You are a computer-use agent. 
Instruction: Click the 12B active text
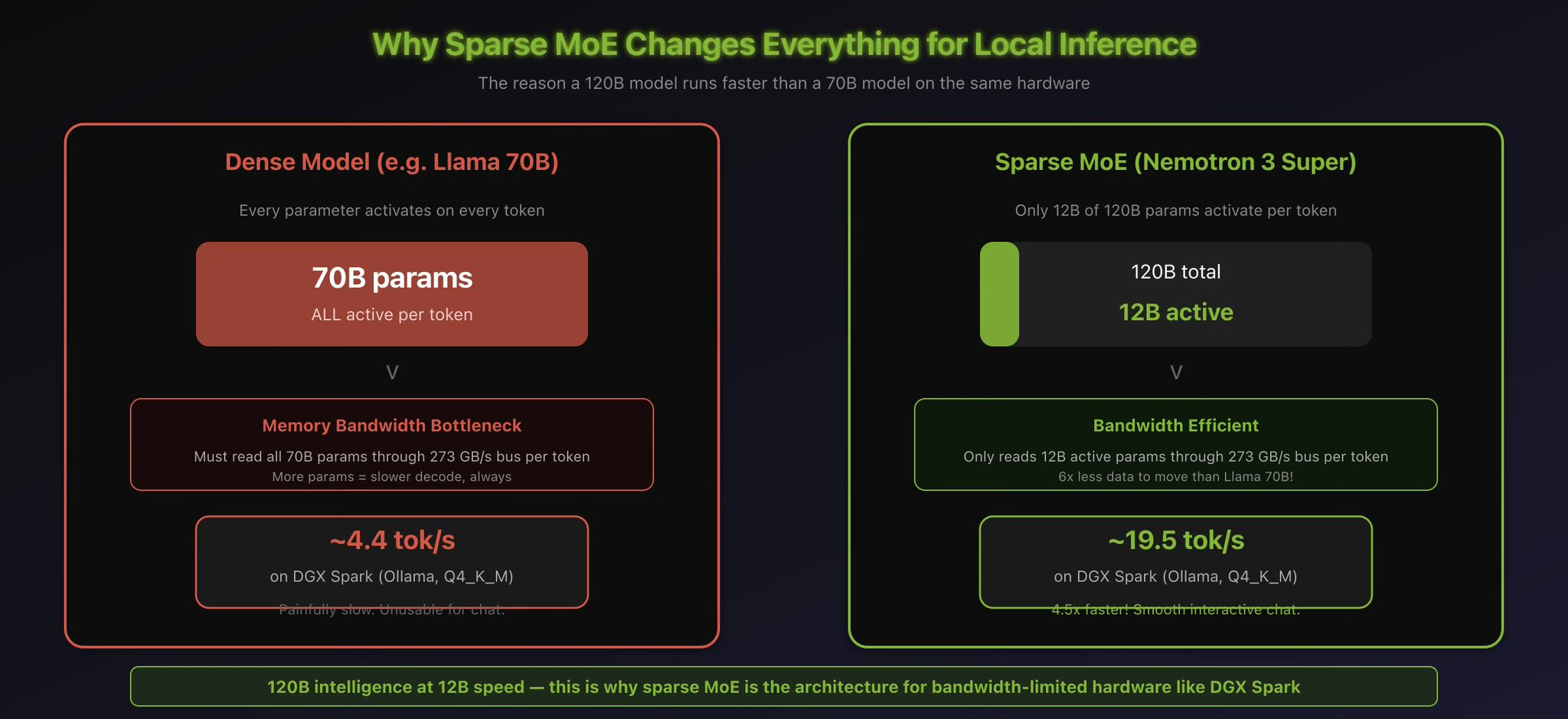click(1176, 312)
